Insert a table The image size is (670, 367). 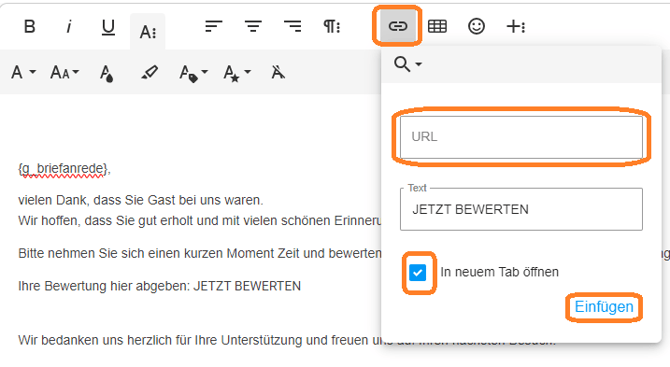pyautogui.click(x=437, y=26)
